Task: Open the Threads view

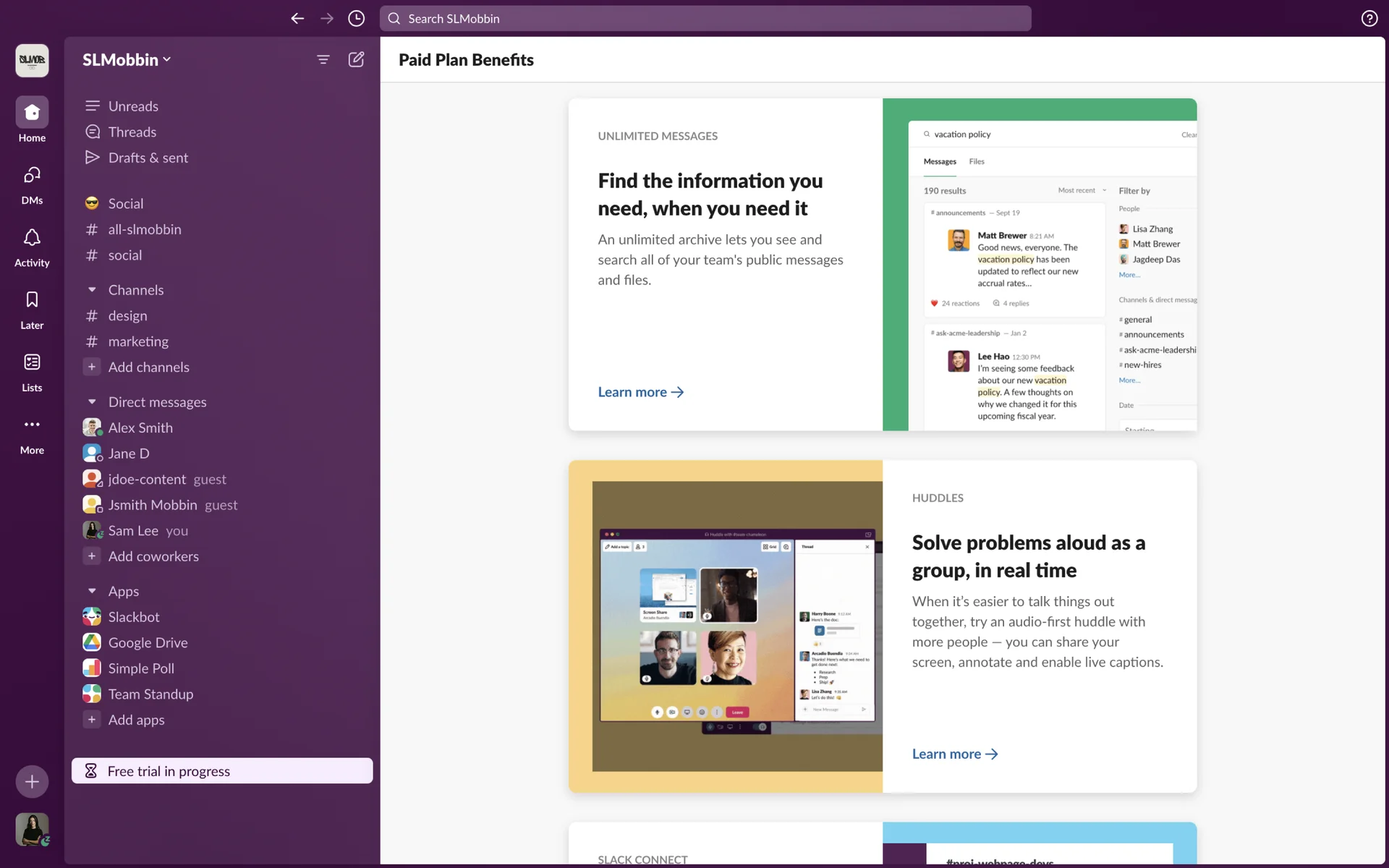Action: (132, 132)
